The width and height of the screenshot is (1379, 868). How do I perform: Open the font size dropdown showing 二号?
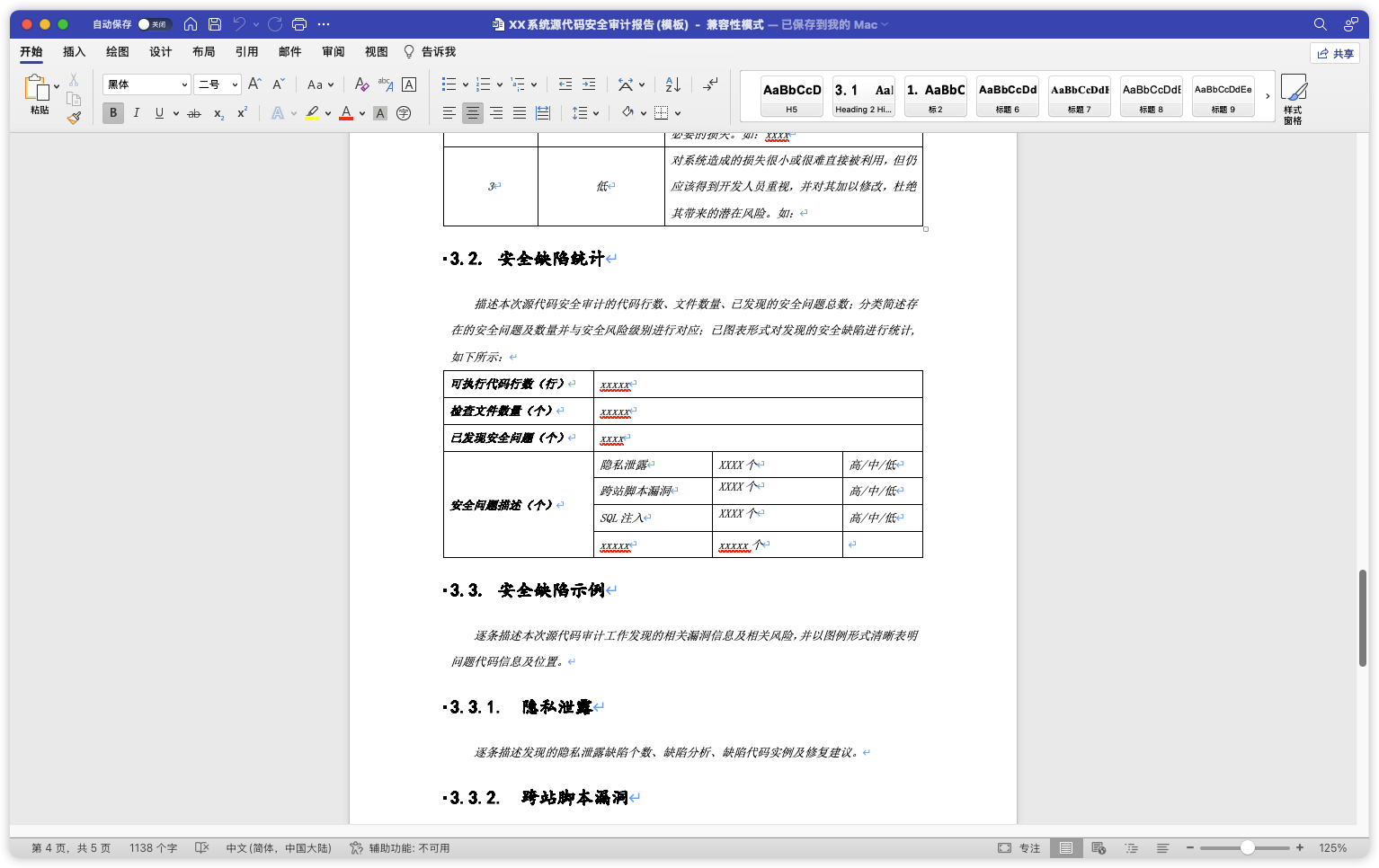(x=218, y=84)
